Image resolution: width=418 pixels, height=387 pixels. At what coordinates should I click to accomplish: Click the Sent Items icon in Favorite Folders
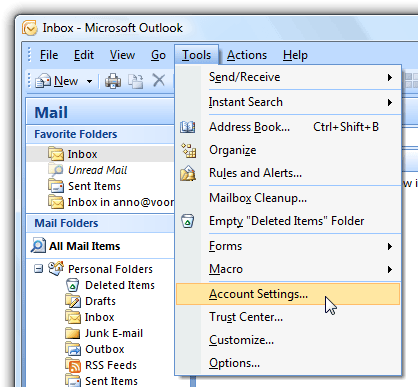[56, 186]
